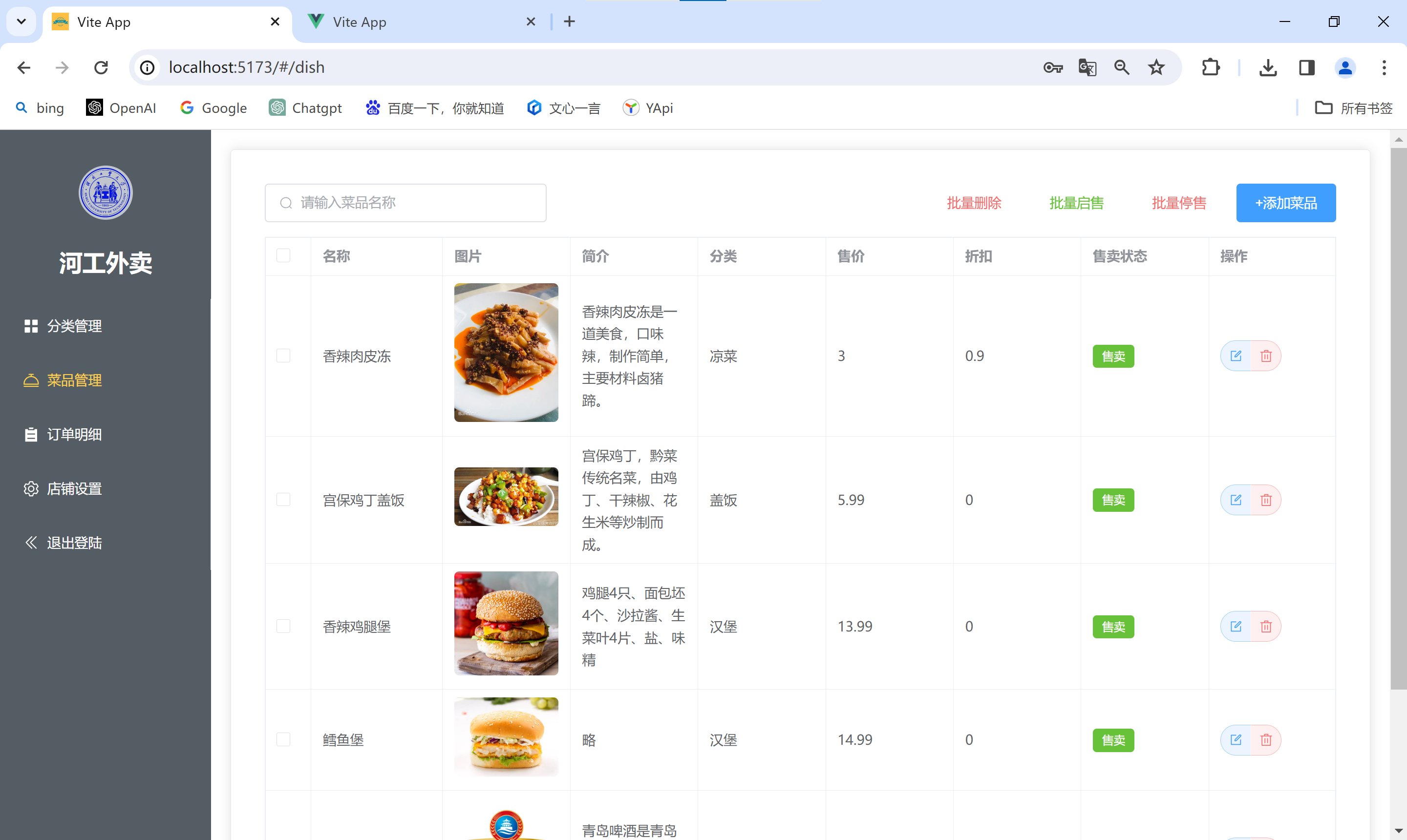Focus the 请输入菜品名称 search field
Viewport: 1407px width, 840px height.
coord(413,203)
